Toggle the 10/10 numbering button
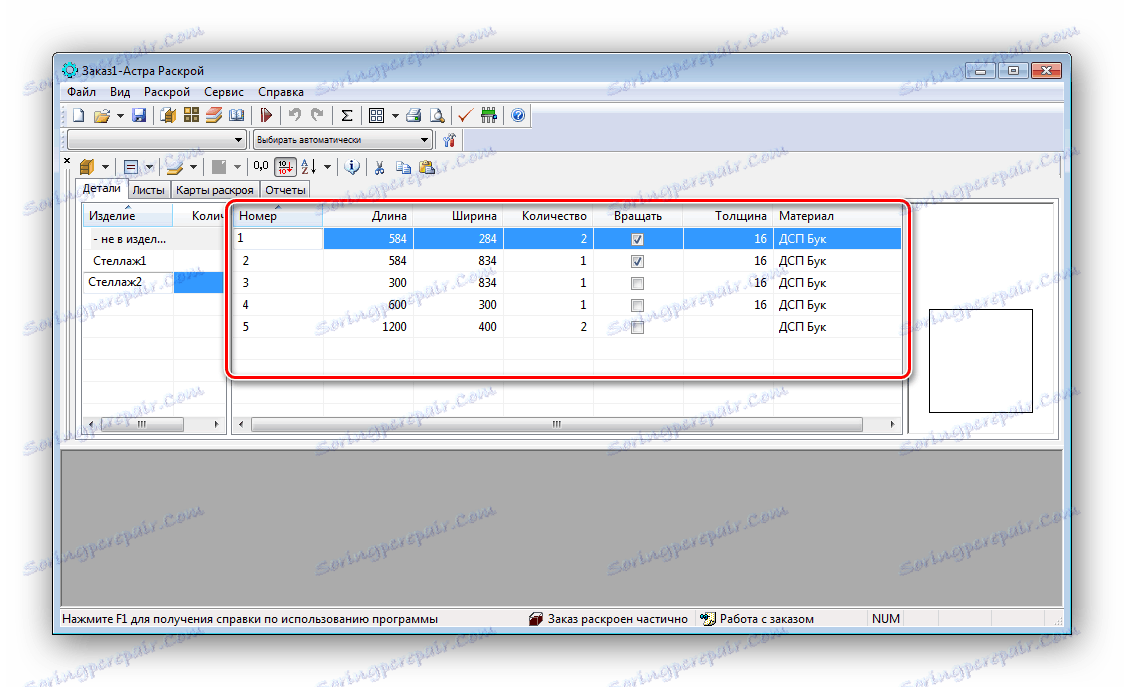This screenshot has height=687, width=1124. coord(285,167)
